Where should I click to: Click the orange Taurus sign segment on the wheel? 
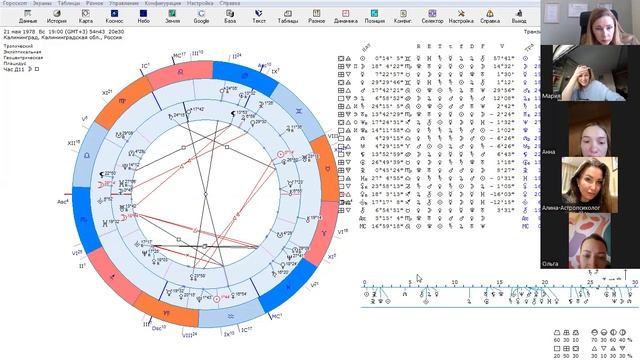coord(327,169)
